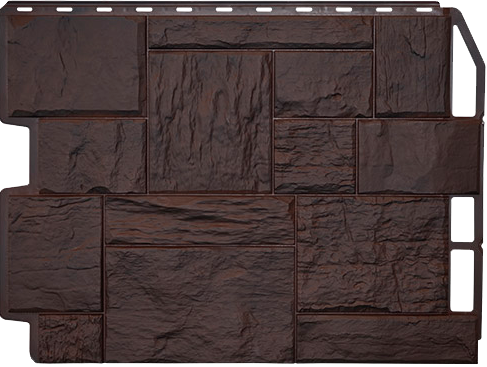Select the wide horizontal stone along the top
Image resolution: width=487 pixels, height=367 pixels.
point(261,32)
